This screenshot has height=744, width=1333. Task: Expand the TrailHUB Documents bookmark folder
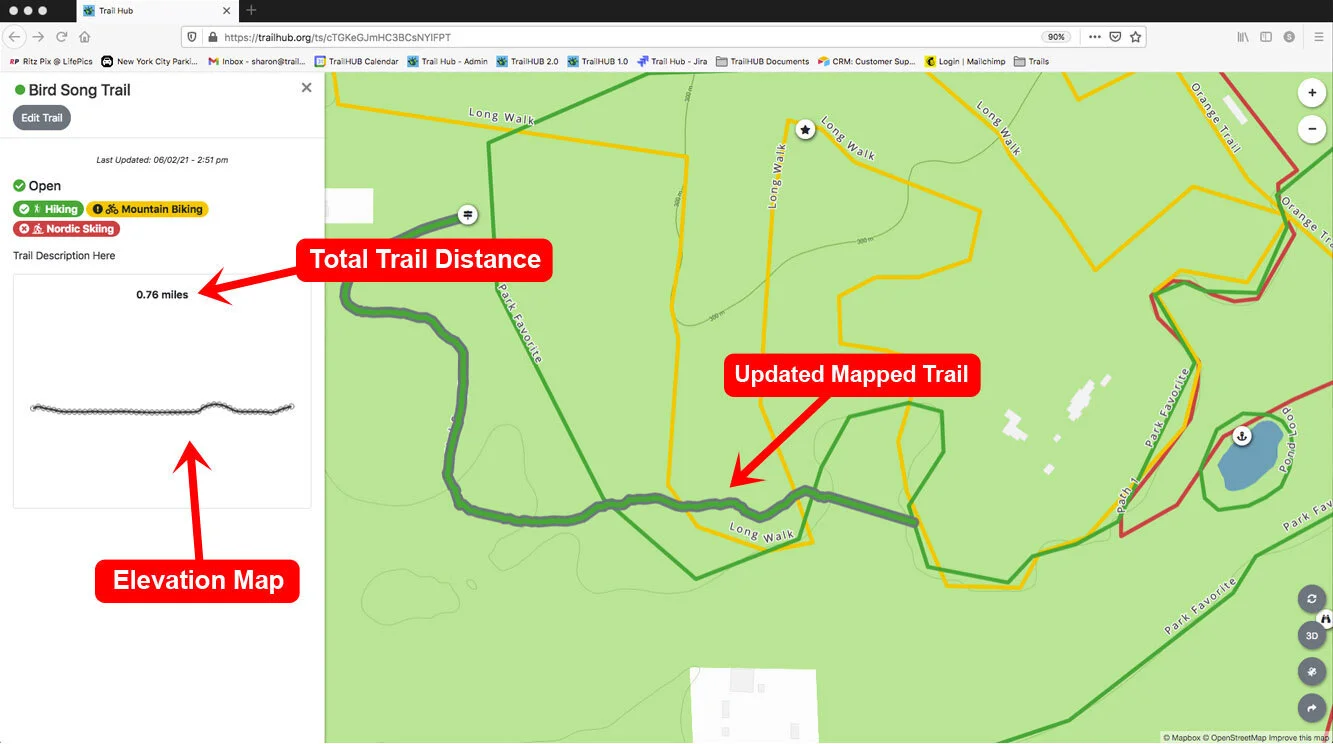pos(762,61)
